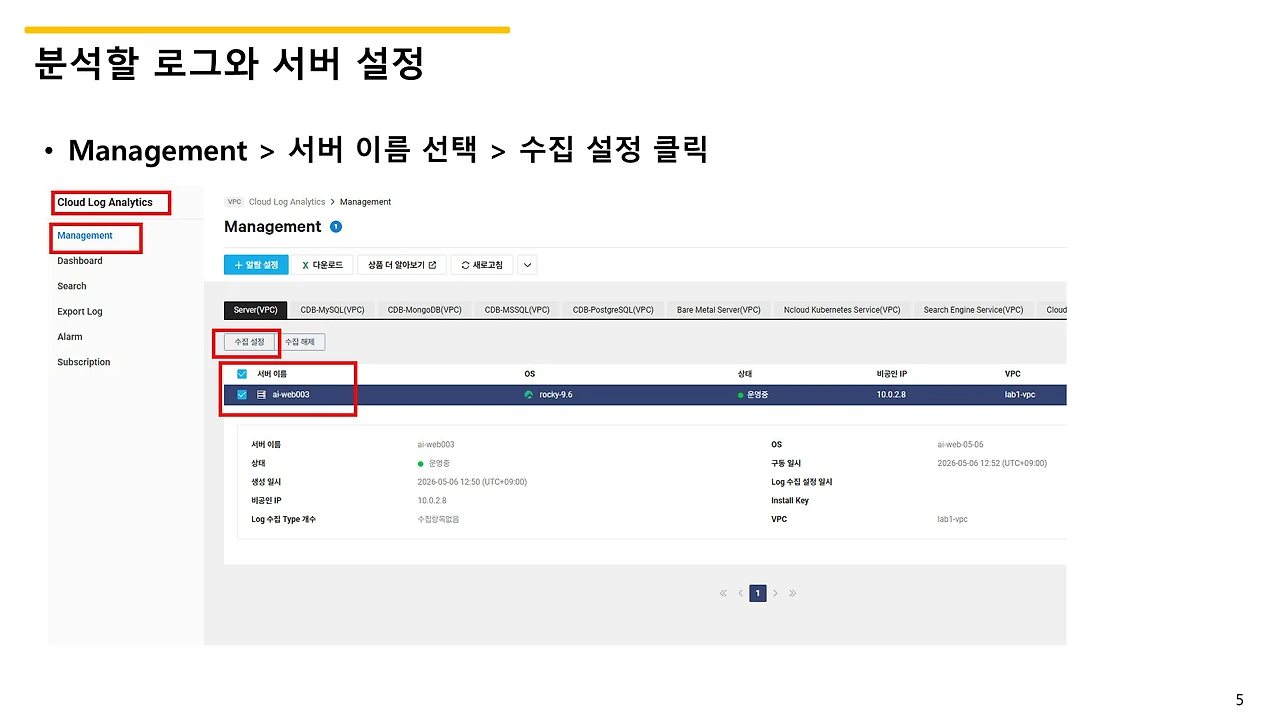Click the OS column header
This screenshot has height=720, width=1280.
[x=529, y=374]
